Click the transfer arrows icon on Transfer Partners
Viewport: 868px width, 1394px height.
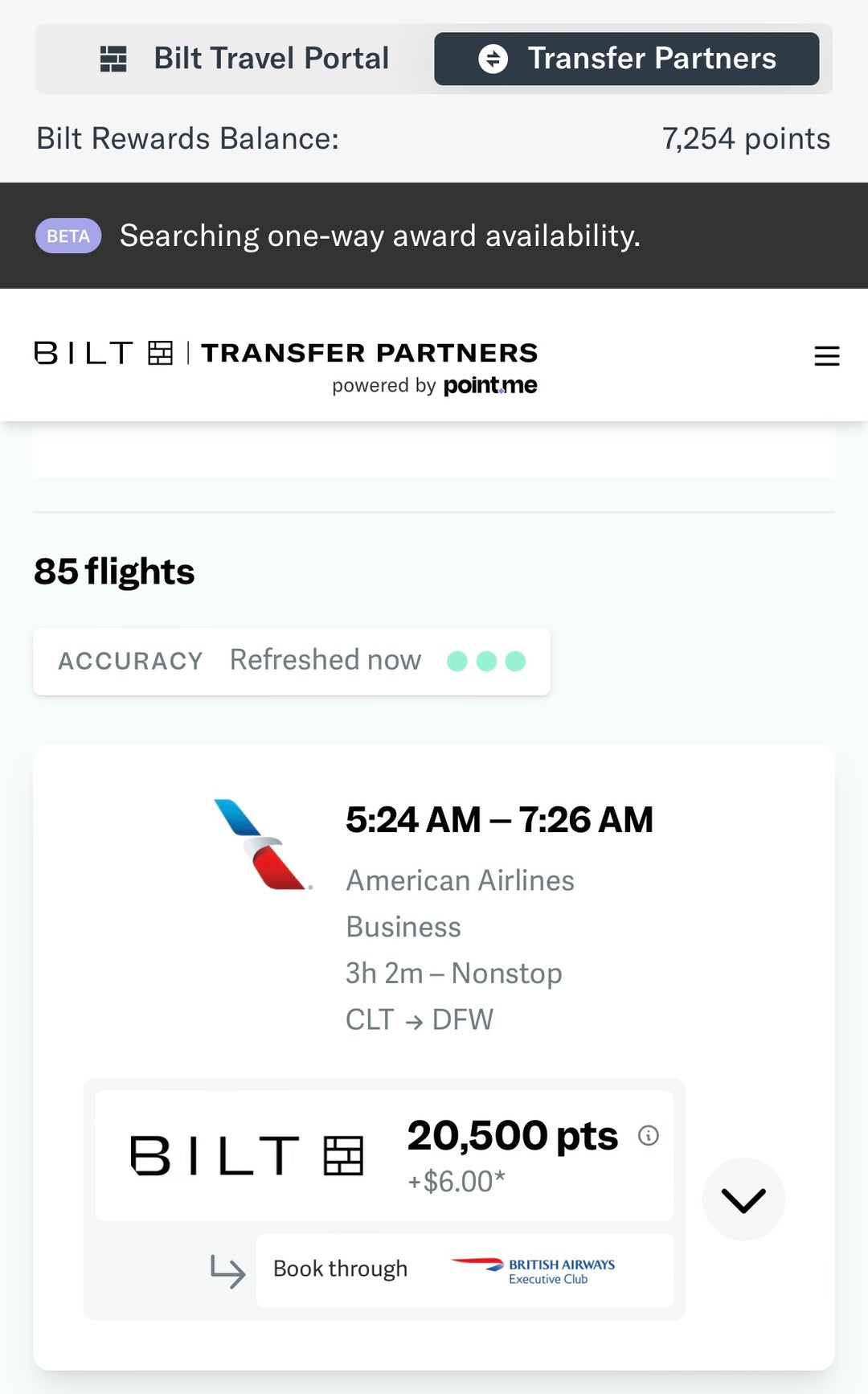click(x=494, y=57)
